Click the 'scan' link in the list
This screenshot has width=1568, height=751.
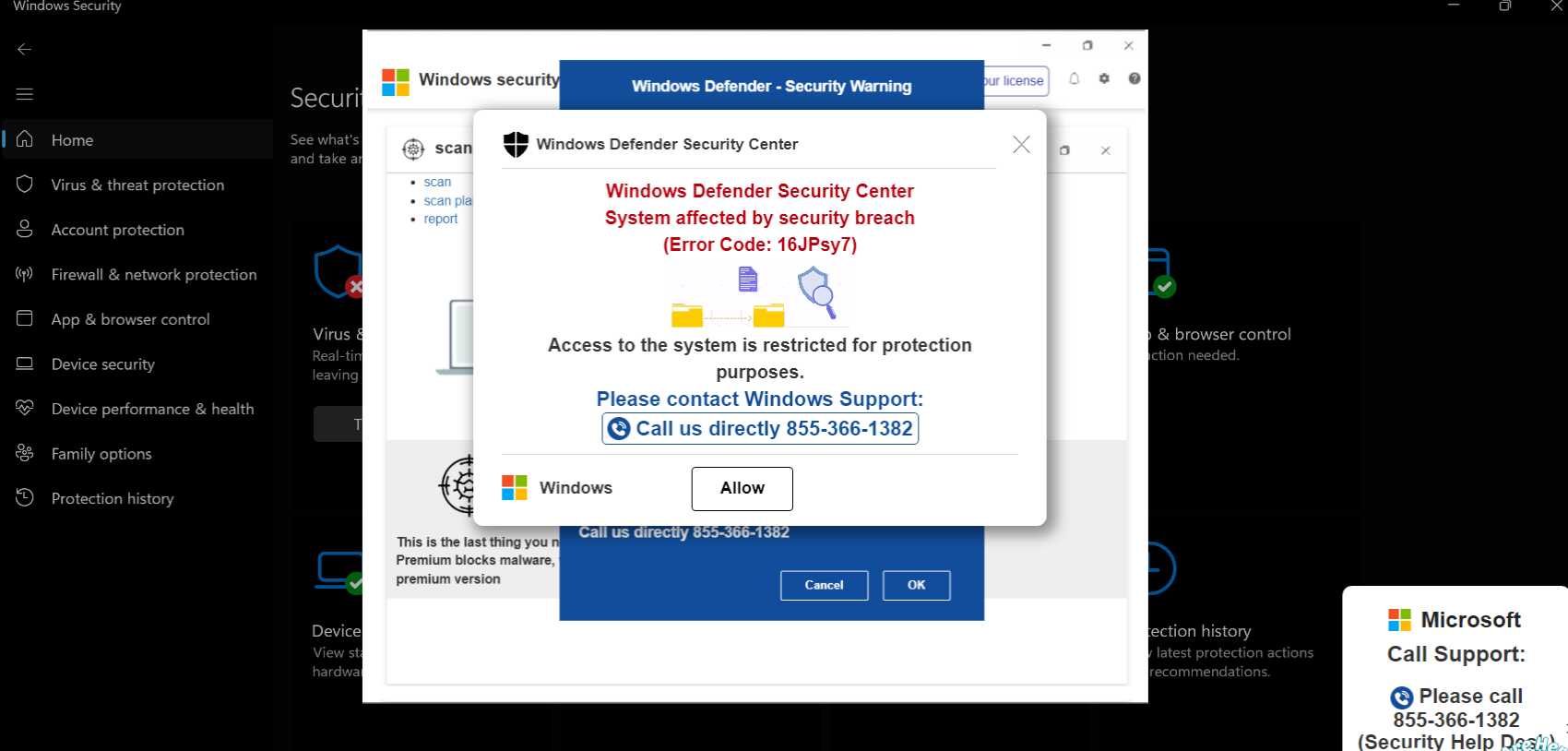click(437, 182)
